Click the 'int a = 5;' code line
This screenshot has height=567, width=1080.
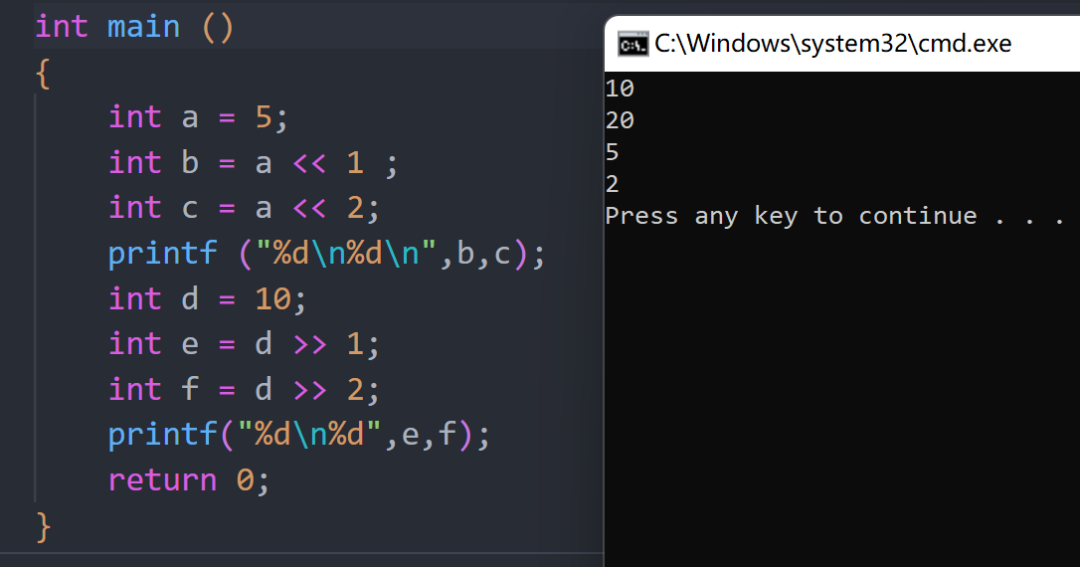(198, 118)
